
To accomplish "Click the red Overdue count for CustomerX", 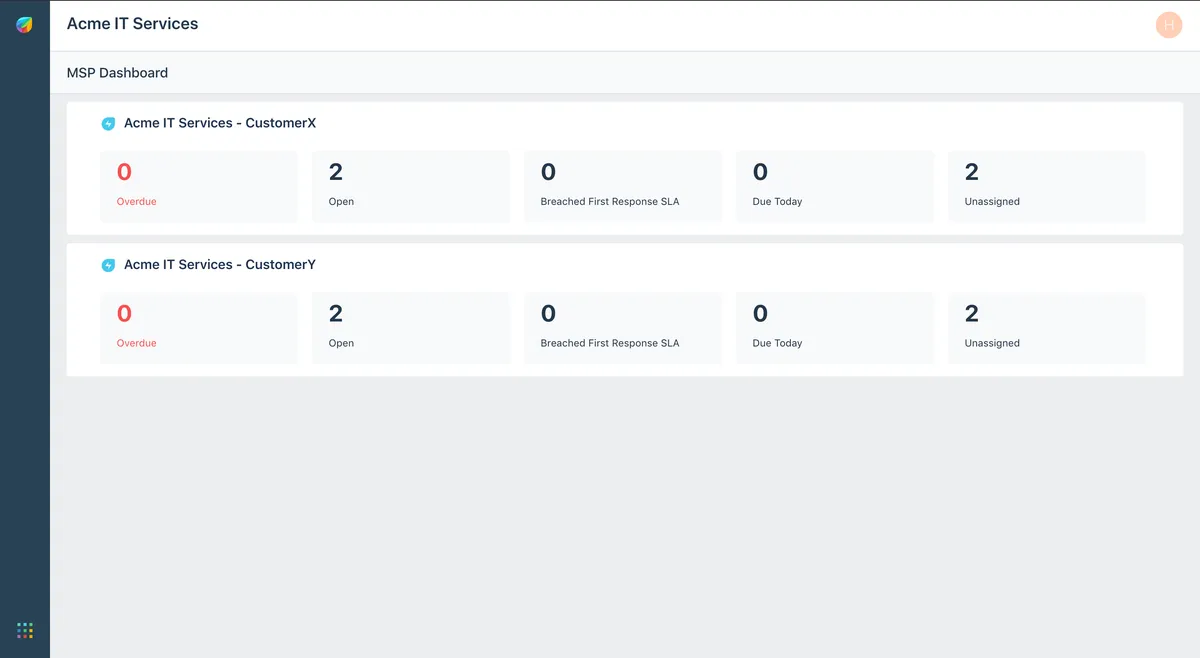I will point(124,172).
